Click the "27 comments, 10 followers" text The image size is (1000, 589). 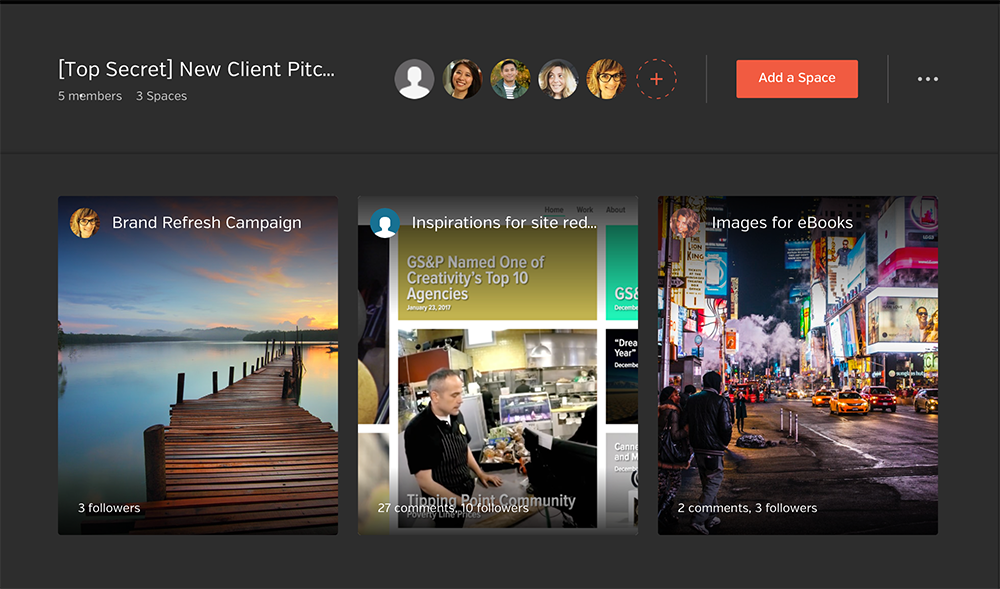453,508
